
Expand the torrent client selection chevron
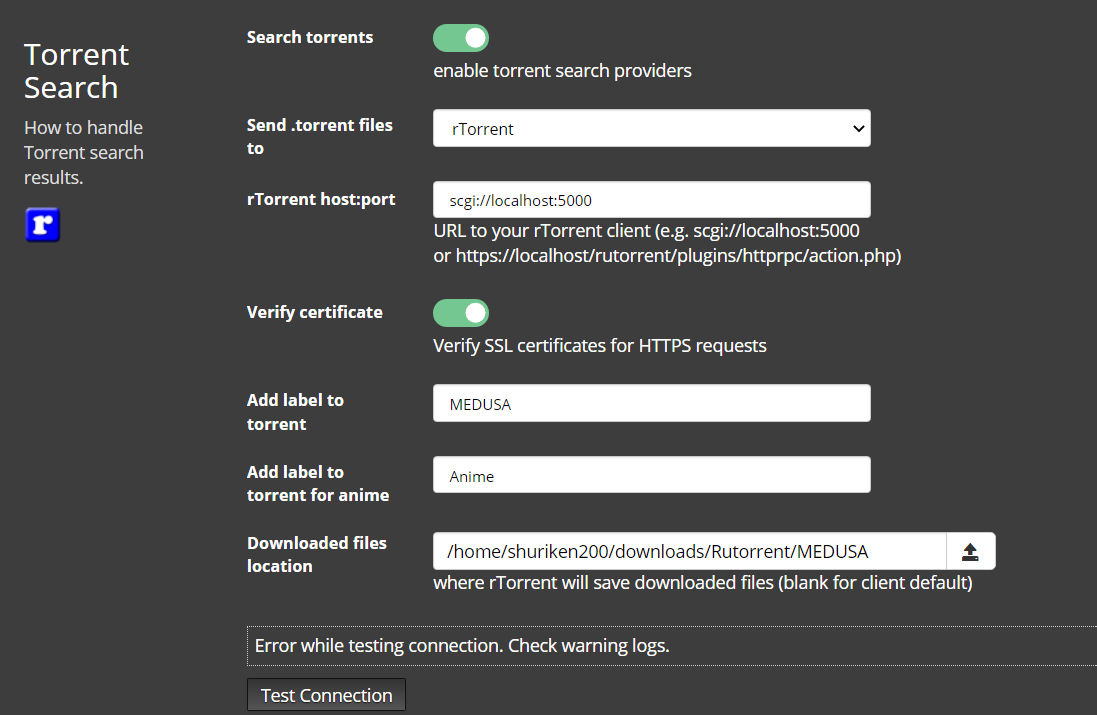pos(858,128)
